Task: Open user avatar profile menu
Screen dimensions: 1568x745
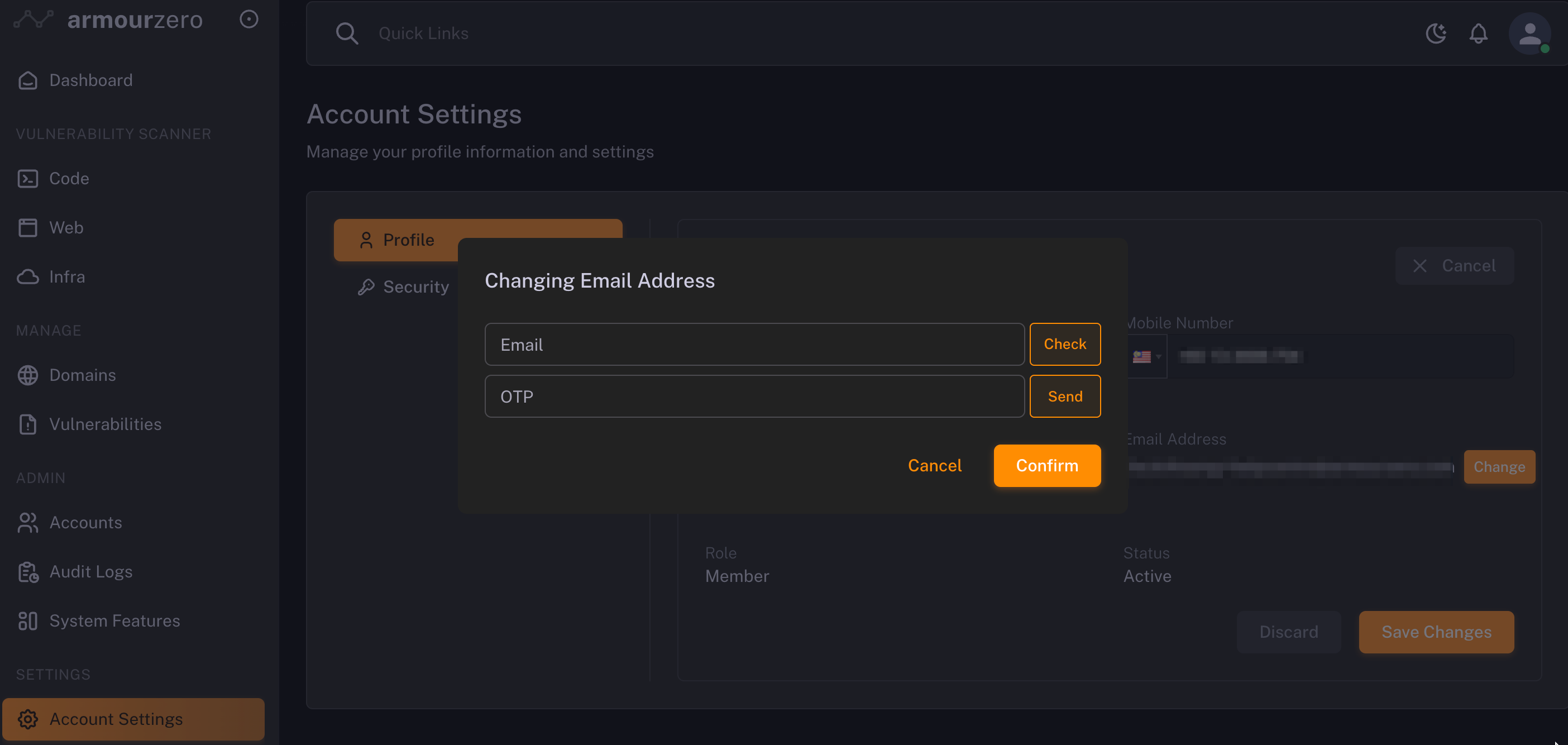Action: tap(1528, 34)
